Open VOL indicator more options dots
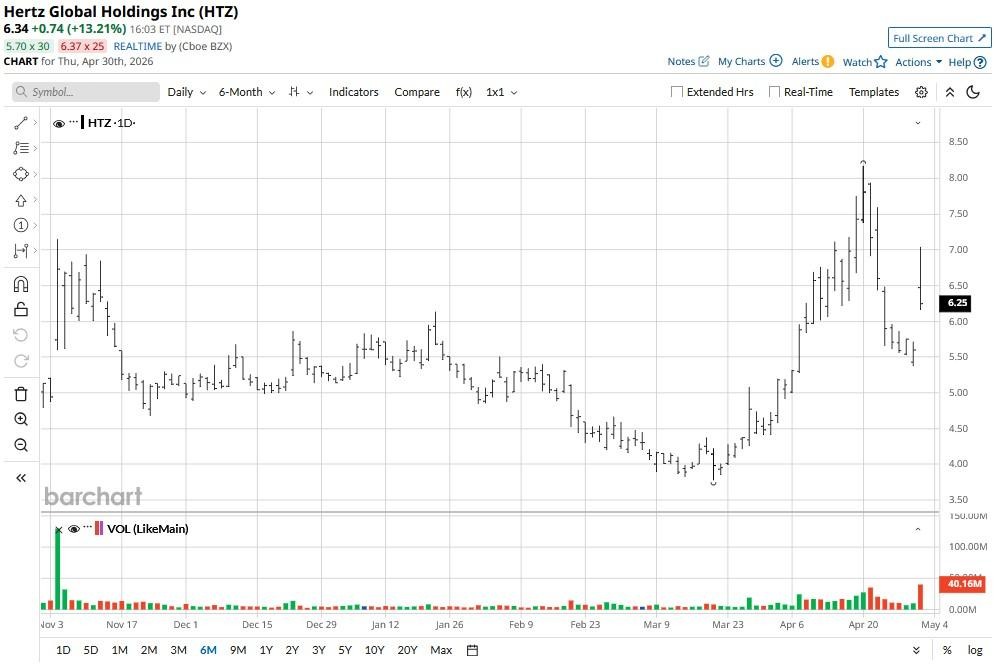This screenshot has height=666, width=998. click(88, 527)
